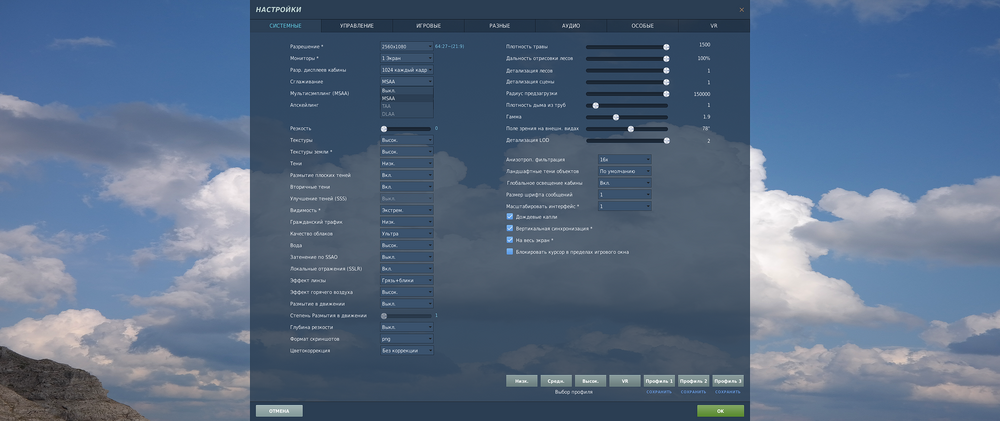
Task: Load Профиль 3 preset
Action: pyautogui.click(x=728, y=381)
